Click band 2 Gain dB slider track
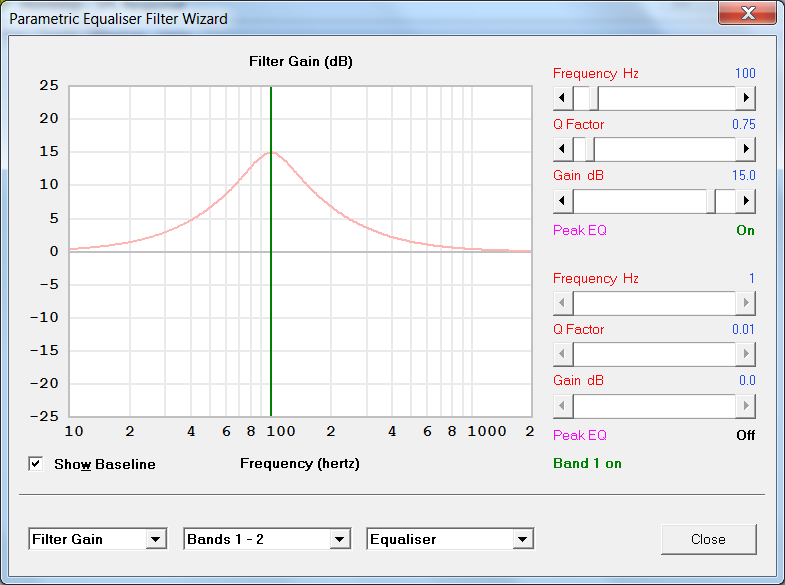The image size is (785, 585). coord(654,406)
